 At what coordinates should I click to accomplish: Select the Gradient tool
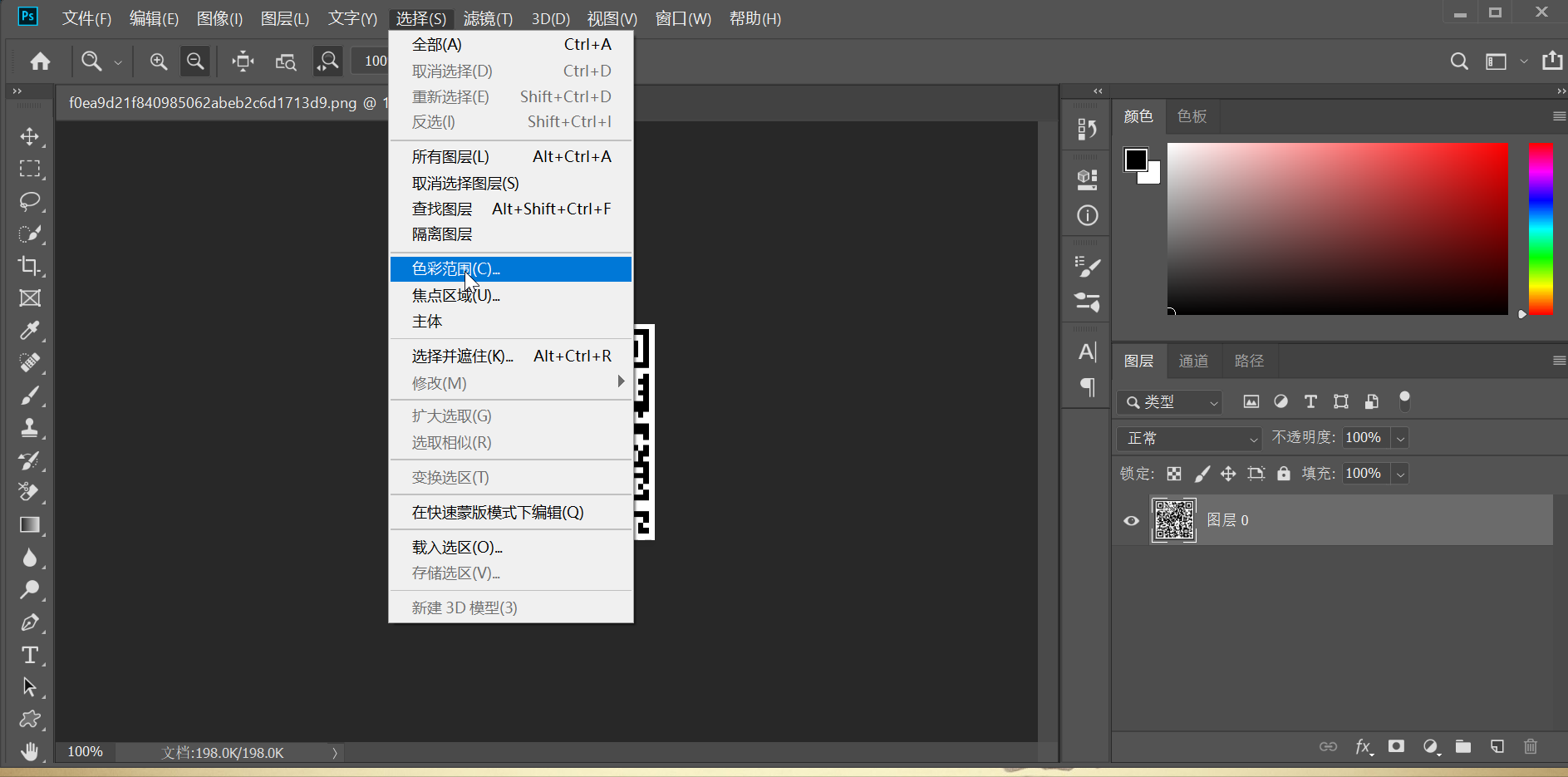coord(30,525)
